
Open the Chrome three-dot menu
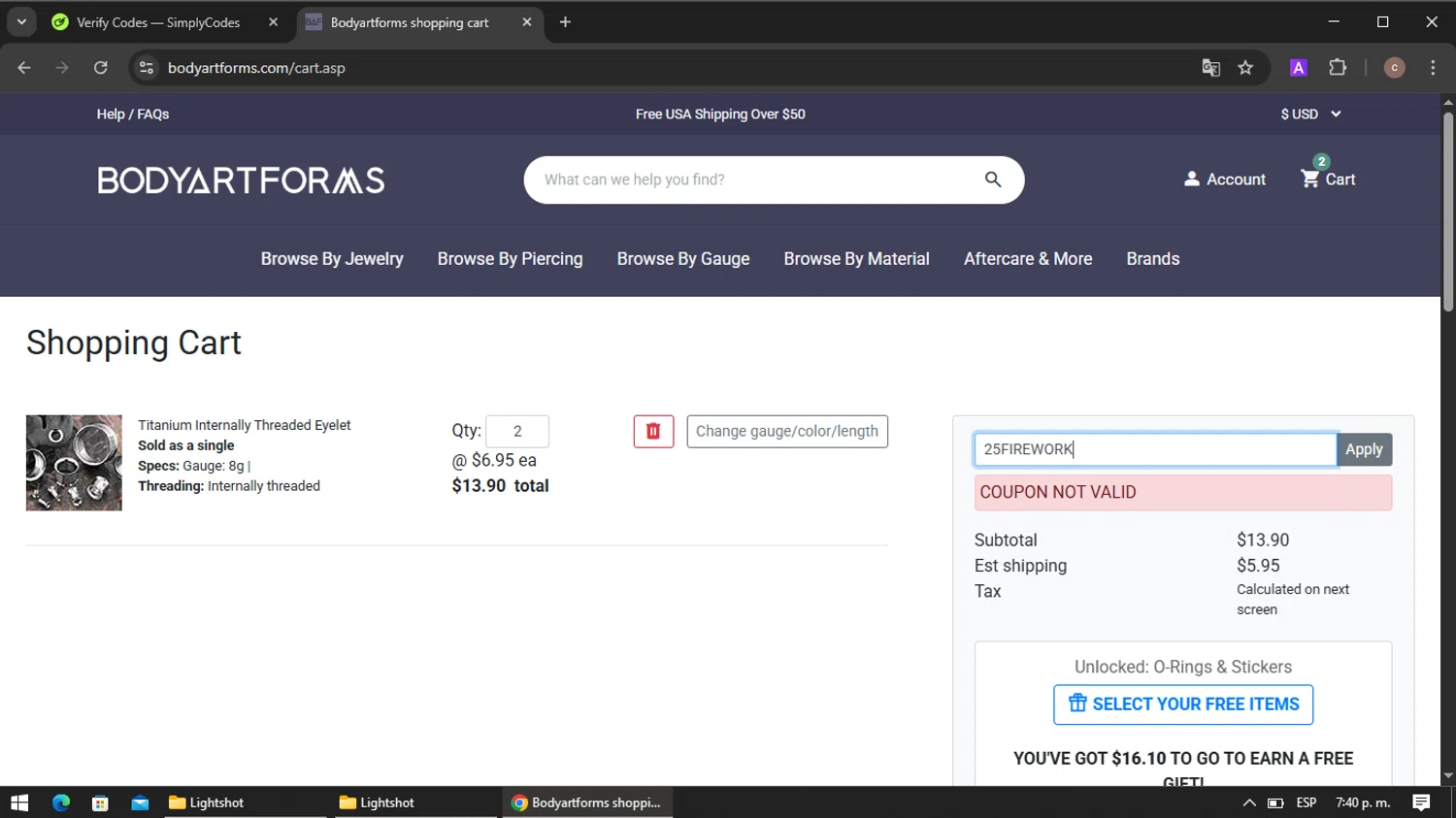(1433, 68)
